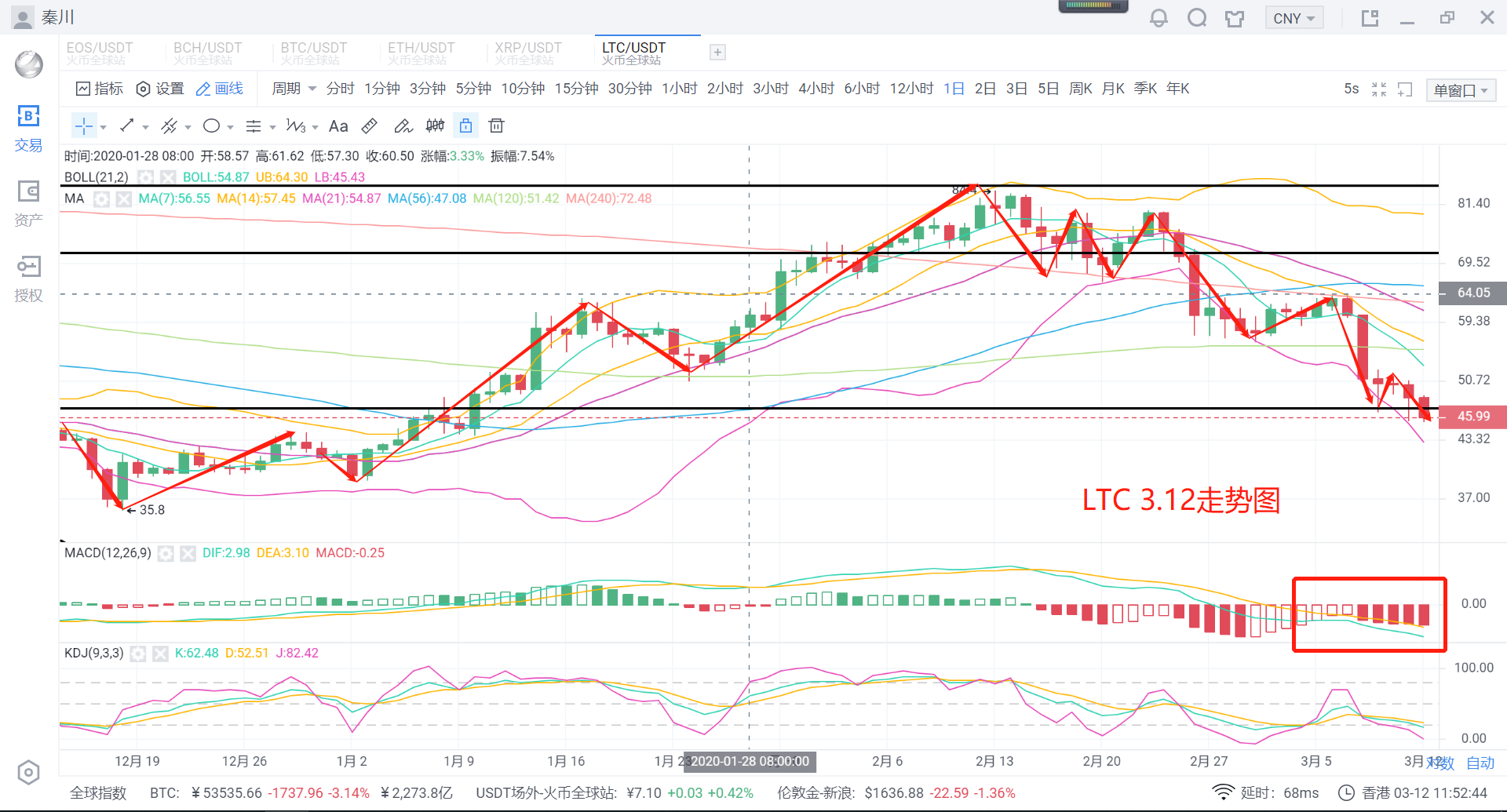Click the candlestick style icon
The width and height of the screenshot is (1507, 812).
[435, 126]
